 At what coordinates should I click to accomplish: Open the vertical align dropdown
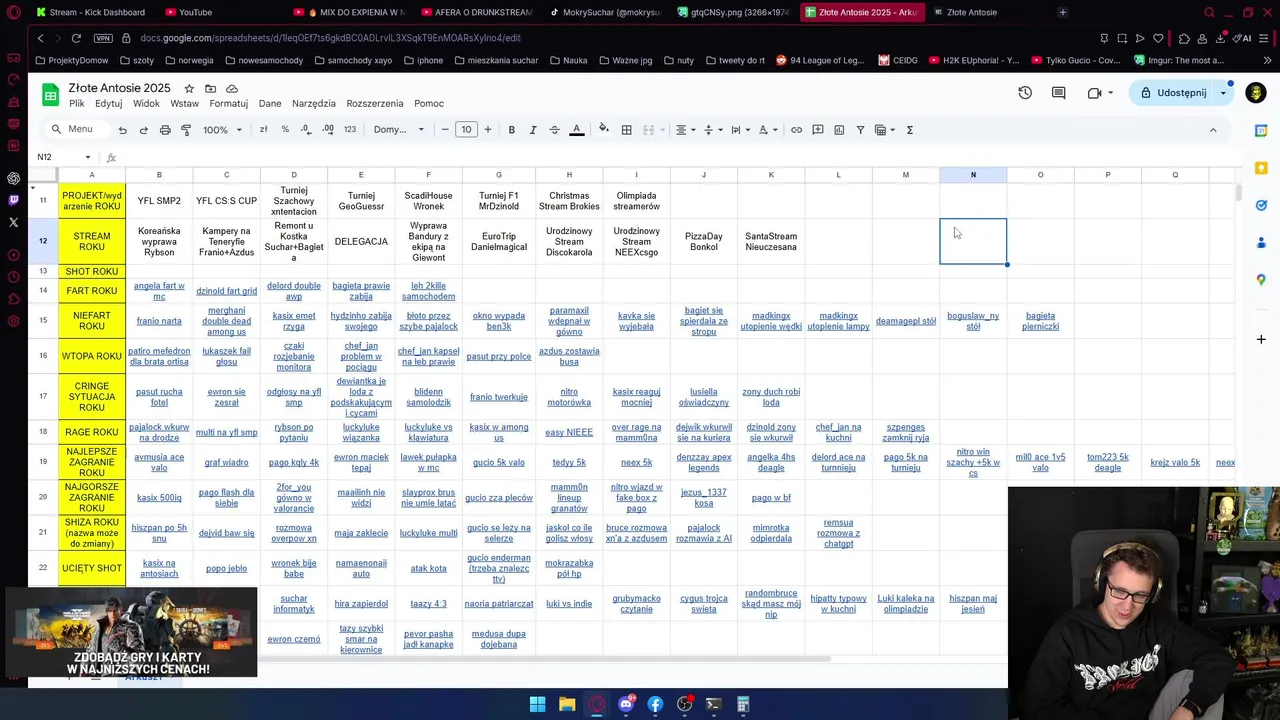(712, 130)
